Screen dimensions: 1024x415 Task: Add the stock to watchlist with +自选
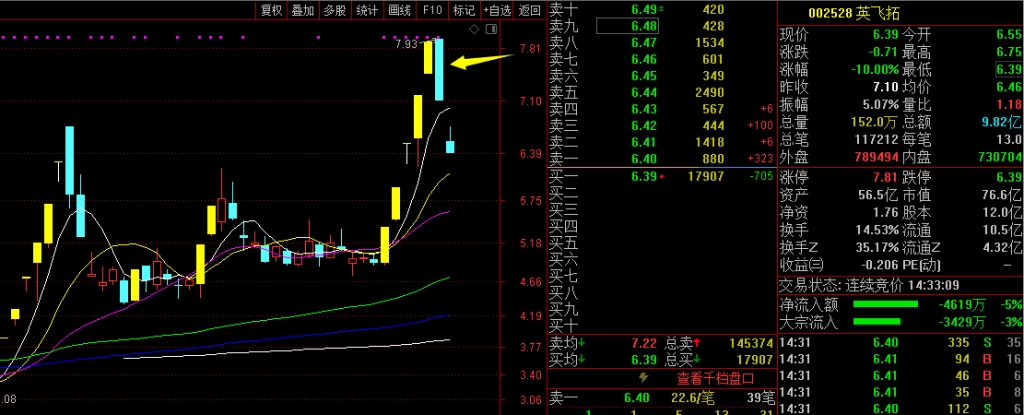pos(498,10)
